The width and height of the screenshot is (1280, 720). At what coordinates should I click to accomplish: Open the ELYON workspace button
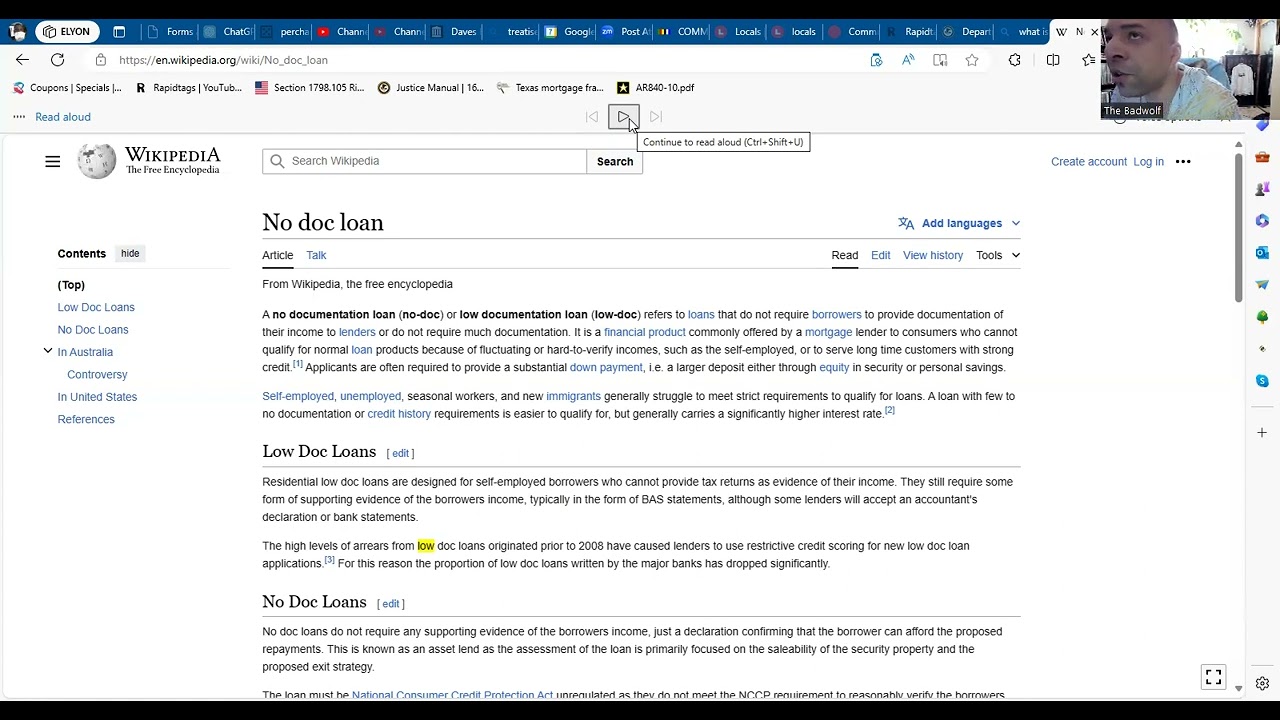[x=66, y=31]
